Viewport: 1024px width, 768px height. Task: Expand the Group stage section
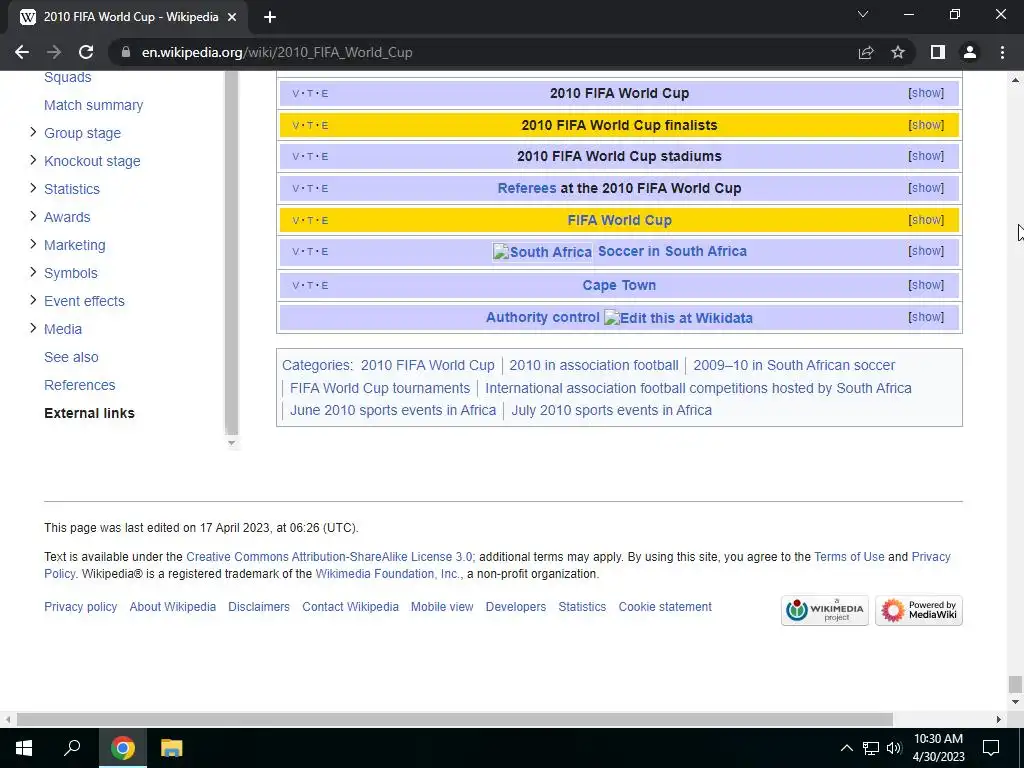[33, 133]
